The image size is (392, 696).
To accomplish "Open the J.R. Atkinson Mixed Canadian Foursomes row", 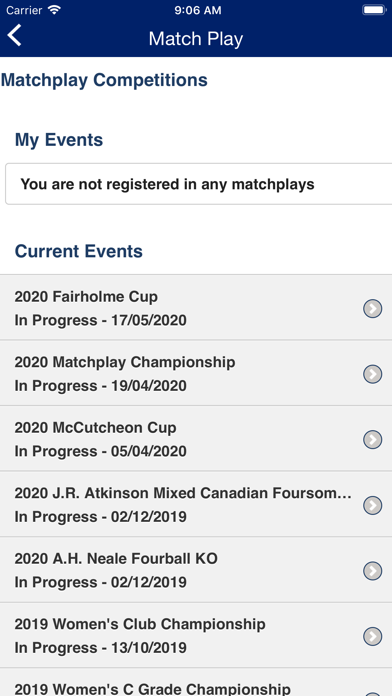I will tap(196, 504).
